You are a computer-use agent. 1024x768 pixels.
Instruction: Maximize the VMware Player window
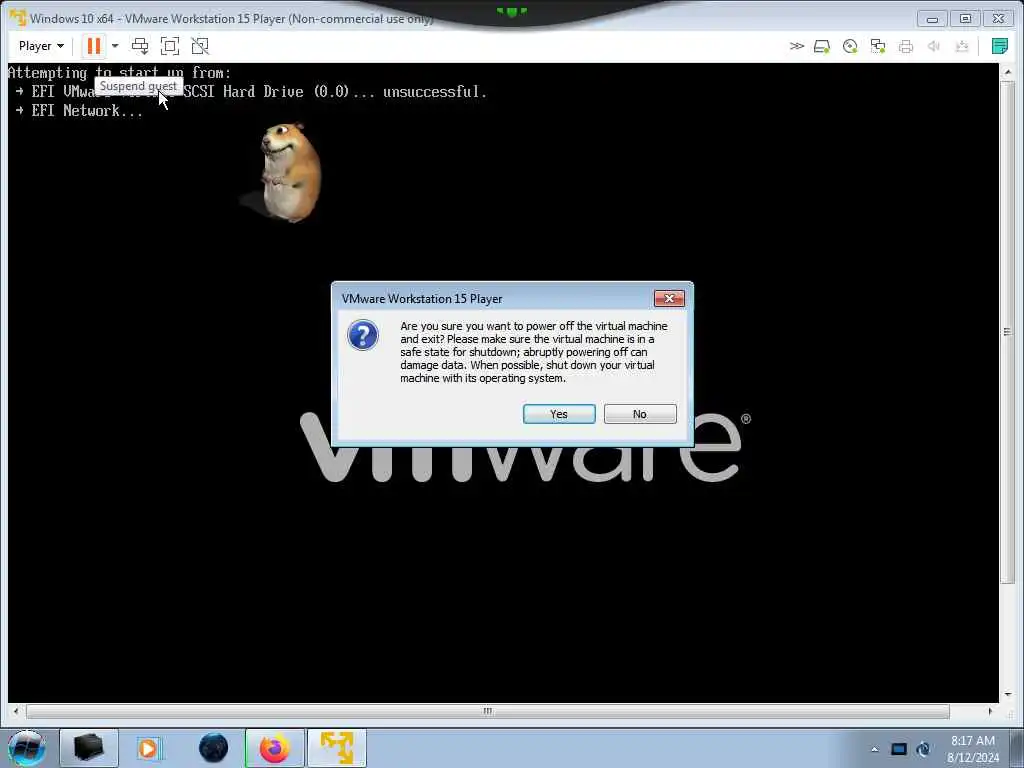click(x=965, y=18)
